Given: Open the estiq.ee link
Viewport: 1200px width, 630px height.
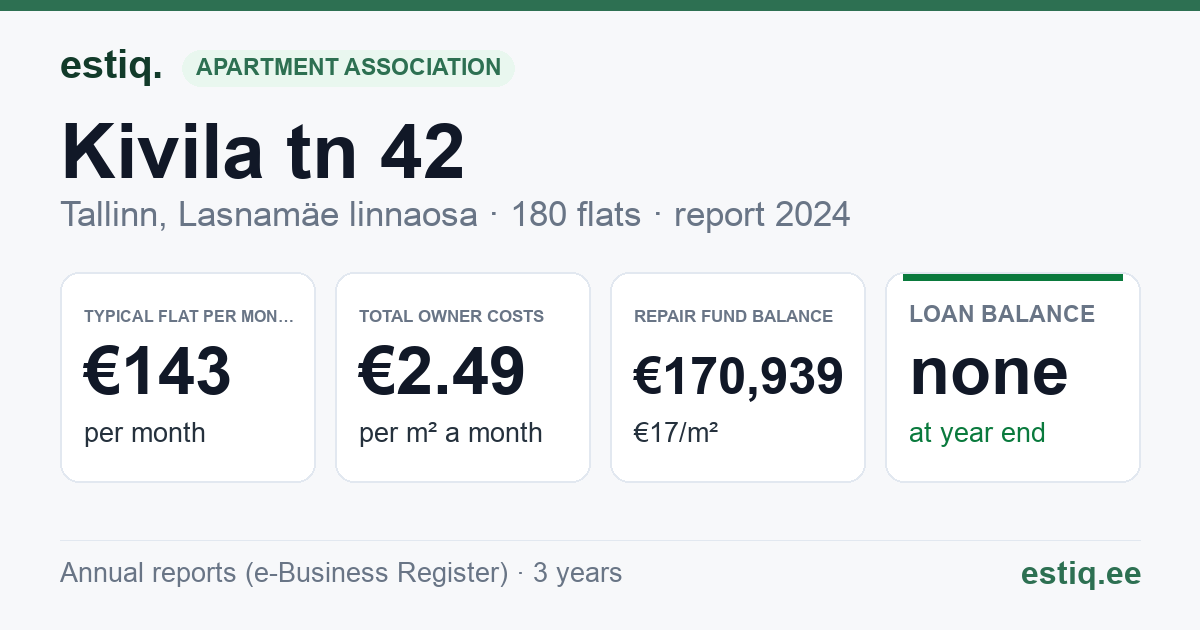Looking at the screenshot, I should point(1081,573).
